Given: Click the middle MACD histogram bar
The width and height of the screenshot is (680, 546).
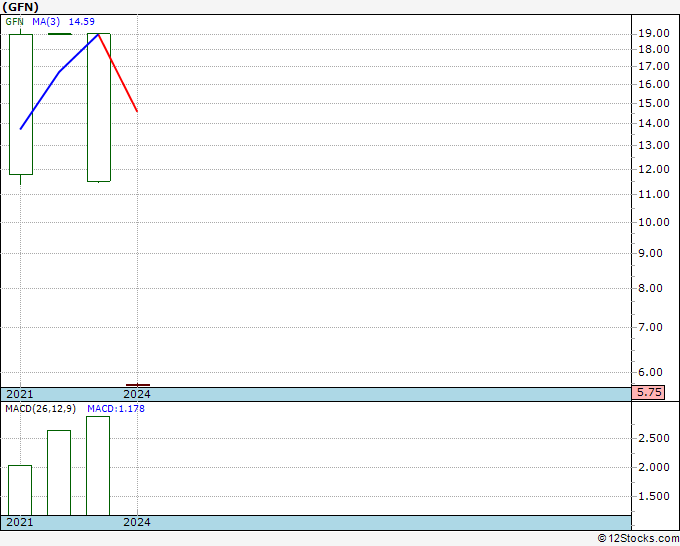Looking at the screenshot, I should point(59,473).
